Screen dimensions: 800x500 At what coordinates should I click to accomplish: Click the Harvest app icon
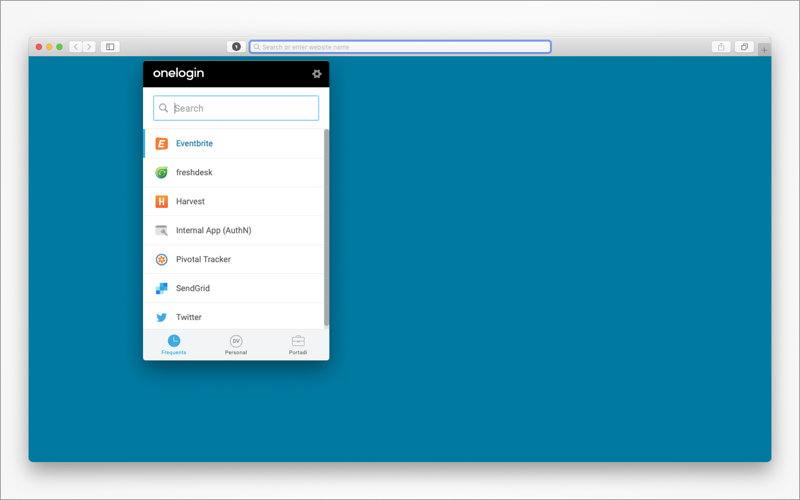point(161,202)
